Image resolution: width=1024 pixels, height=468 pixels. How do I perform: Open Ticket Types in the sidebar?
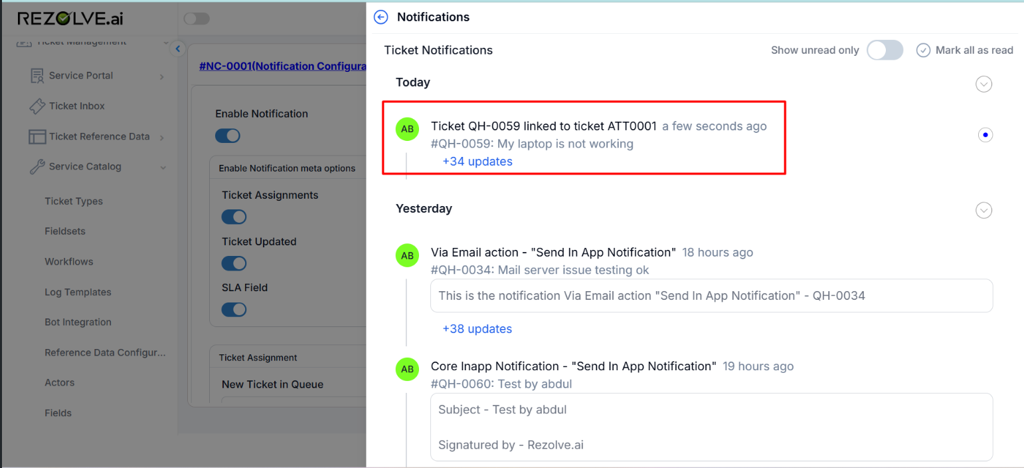(73, 201)
